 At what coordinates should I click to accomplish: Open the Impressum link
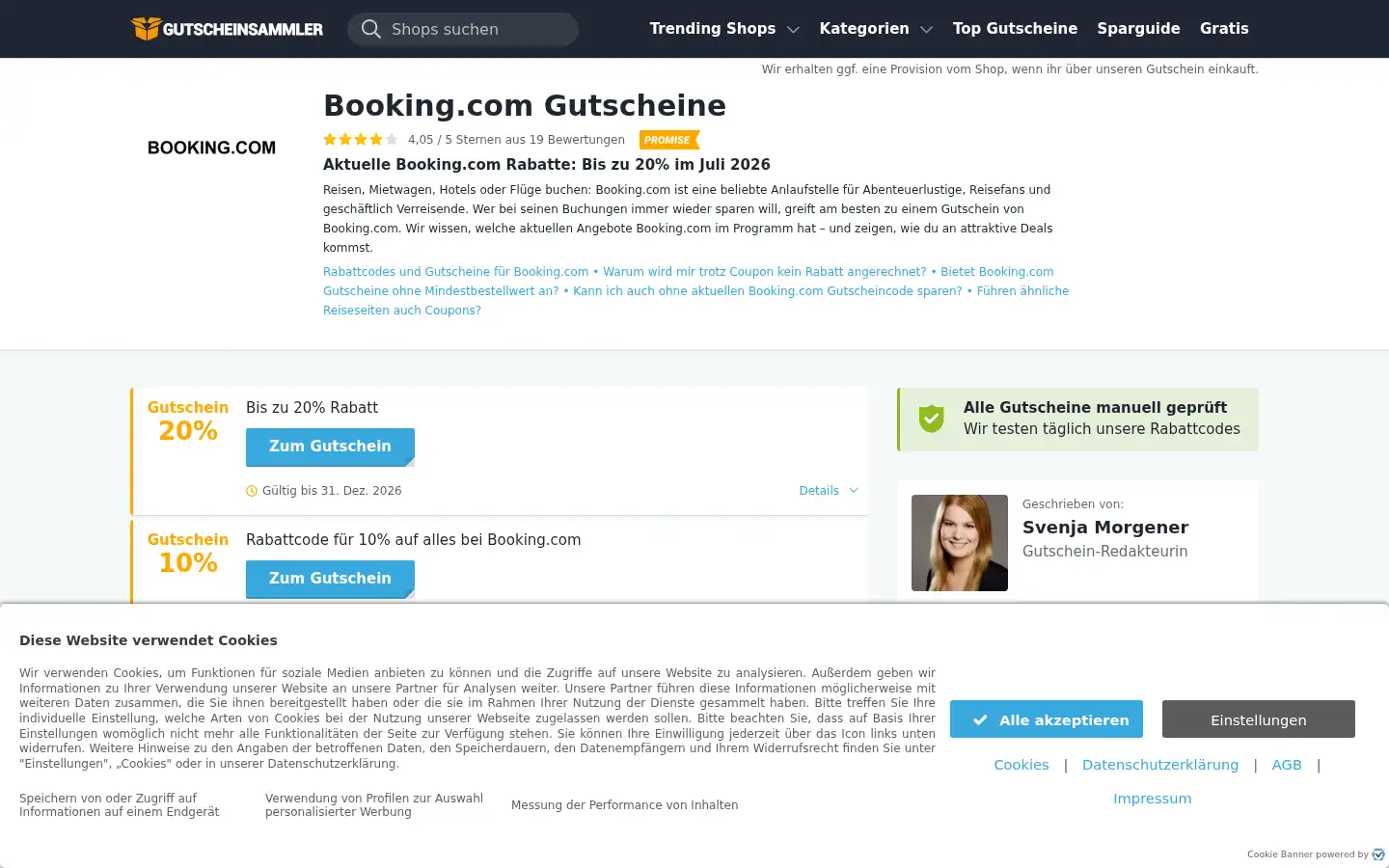[1153, 799]
